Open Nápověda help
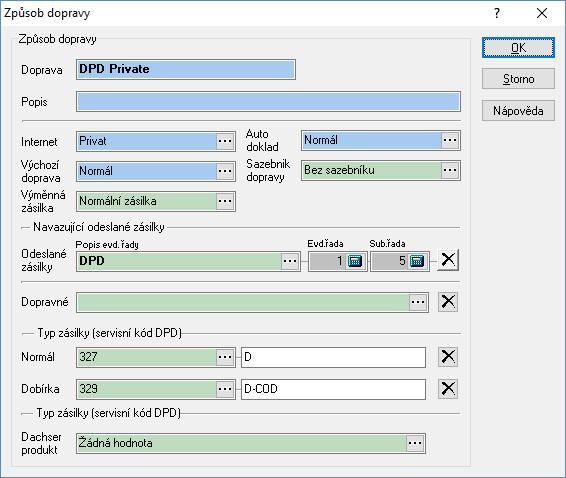This screenshot has height=478, width=566. tap(518, 110)
